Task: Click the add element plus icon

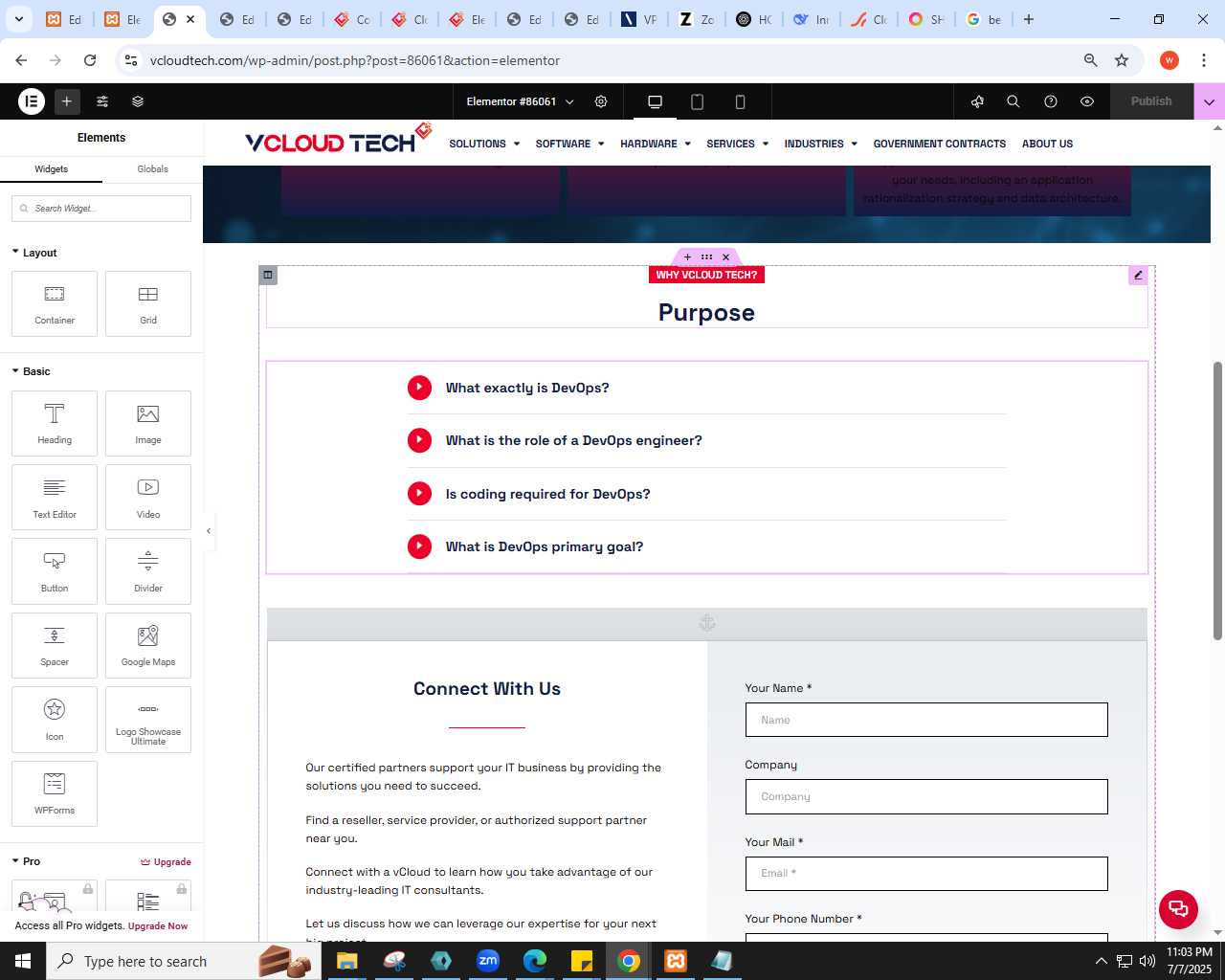Action: tap(67, 100)
